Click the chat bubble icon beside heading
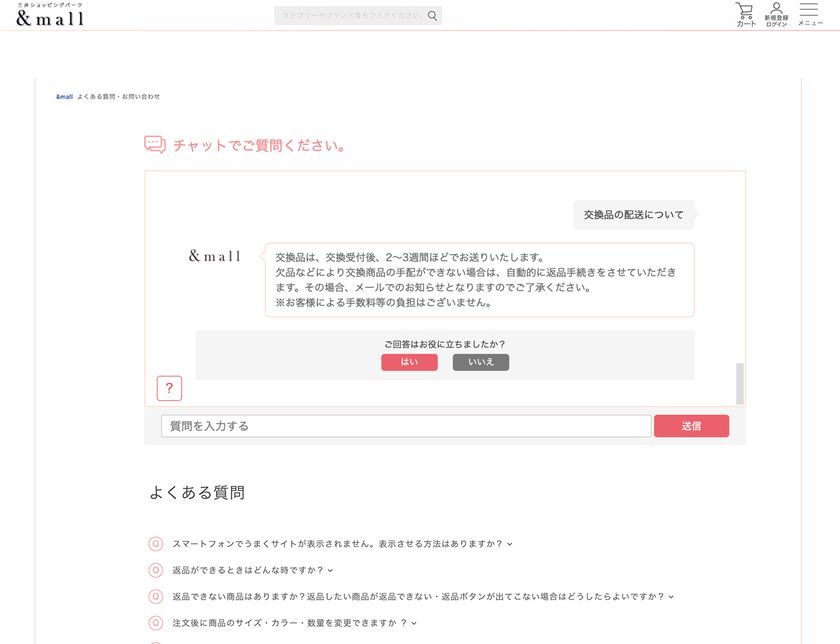Screen dimensions: 840x644 [155, 145]
